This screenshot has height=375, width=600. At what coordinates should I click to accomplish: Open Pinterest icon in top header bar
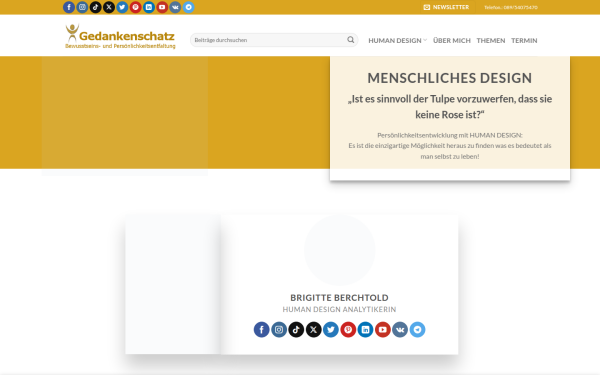click(x=135, y=7)
